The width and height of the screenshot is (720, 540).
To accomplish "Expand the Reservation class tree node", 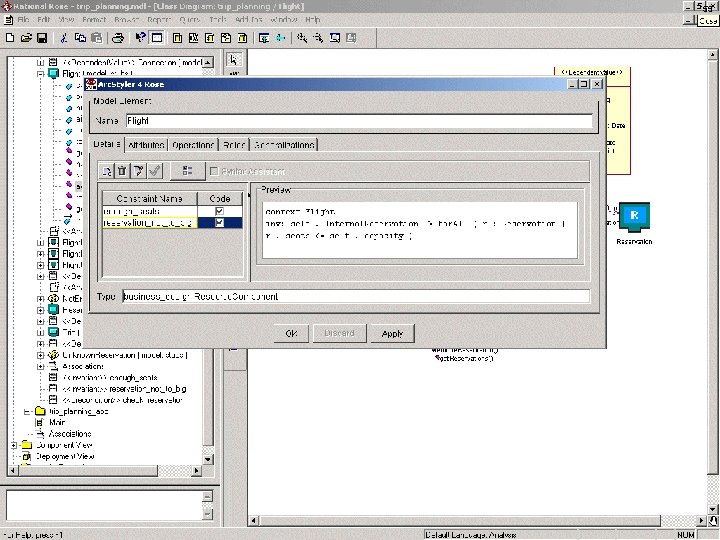I will [40, 310].
